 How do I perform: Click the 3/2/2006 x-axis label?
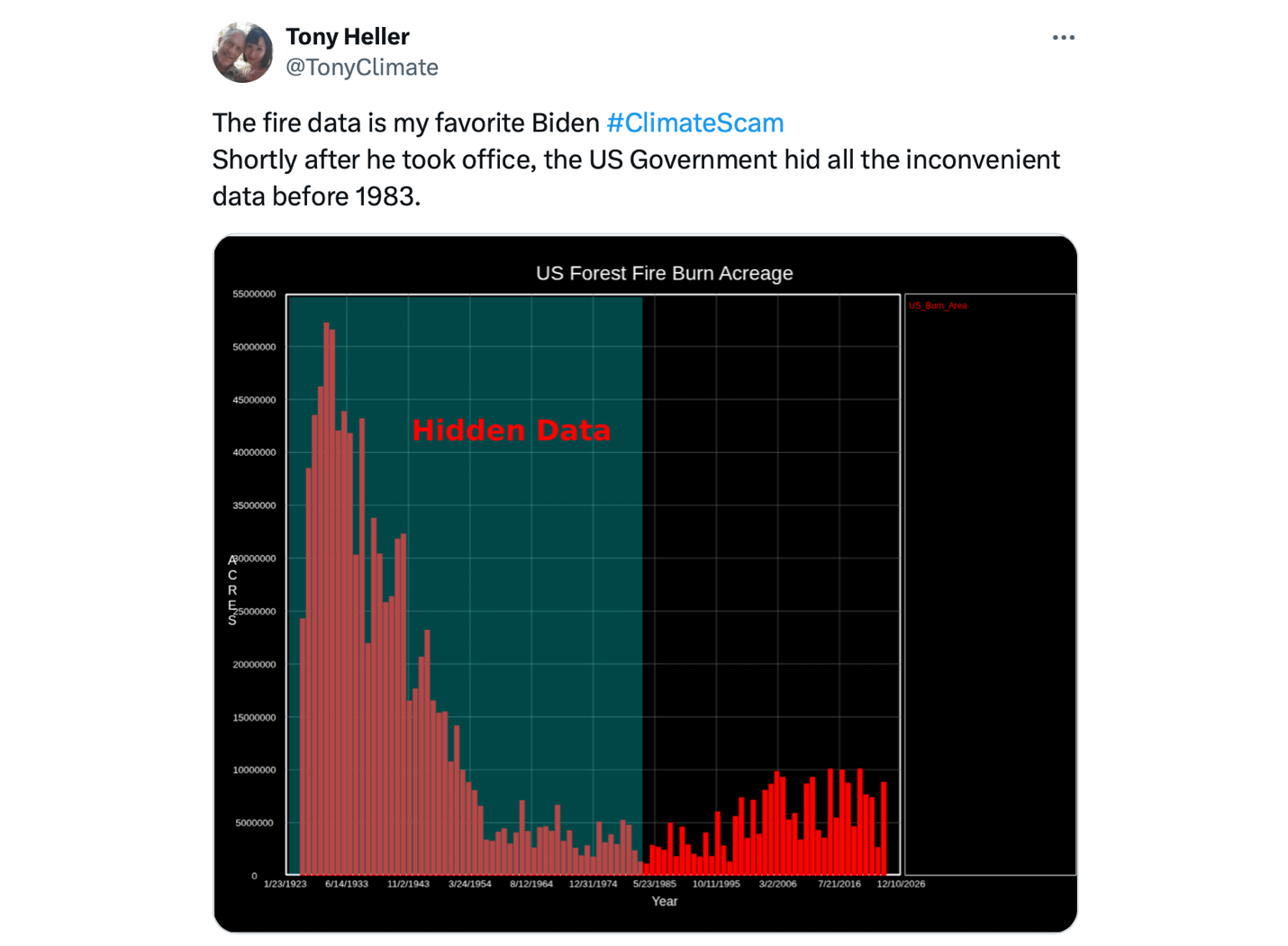click(777, 884)
